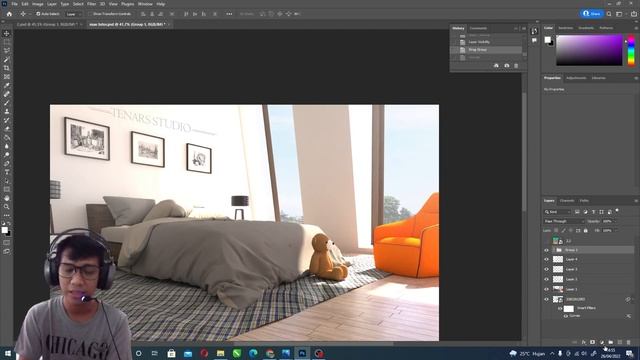The height and width of the screenshot is (360, 640).
Task: Create a new group folder icon
Action: [611, 342]
